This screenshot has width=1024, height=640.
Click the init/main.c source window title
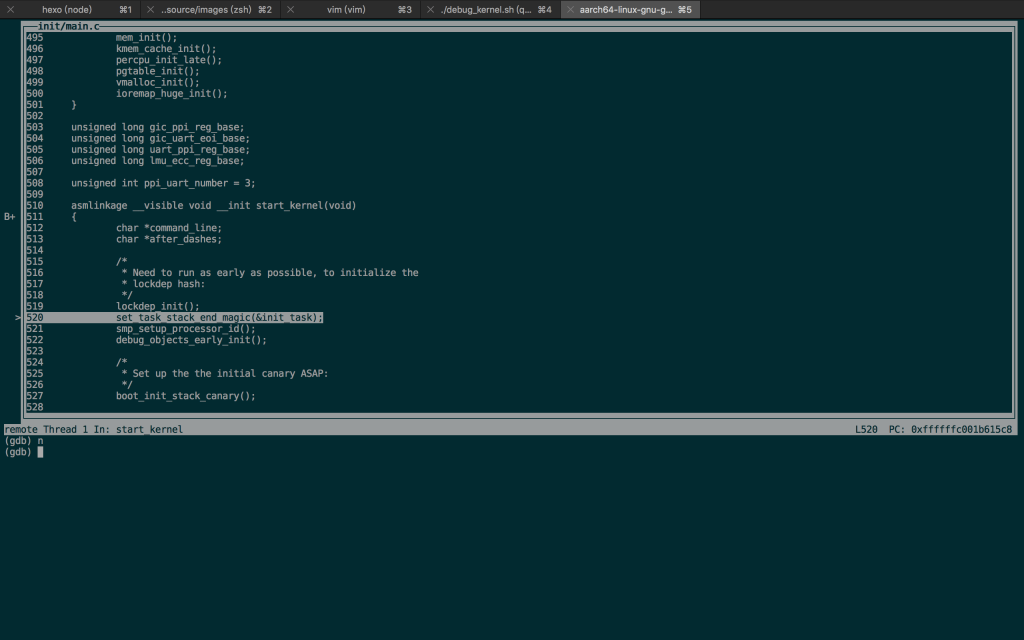point(69,26)
